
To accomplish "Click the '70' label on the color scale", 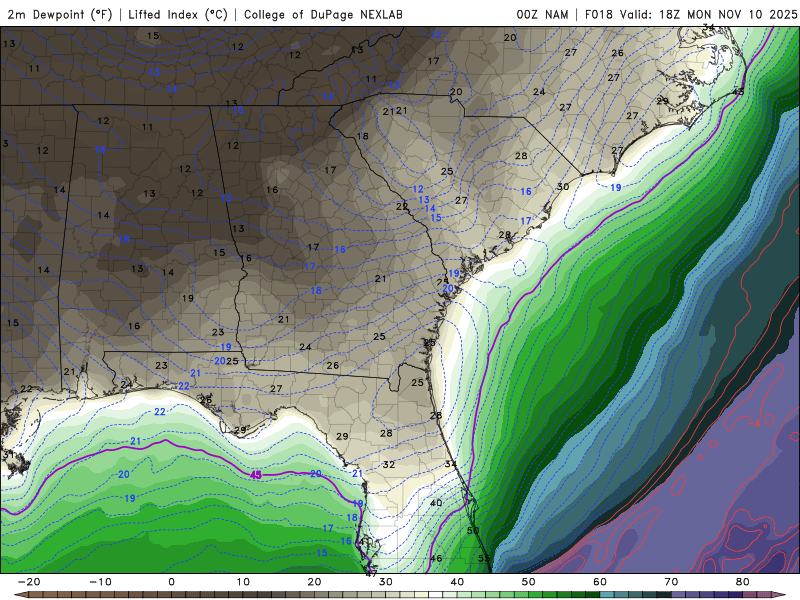I will pyautogui.click(x=671, y=582).
